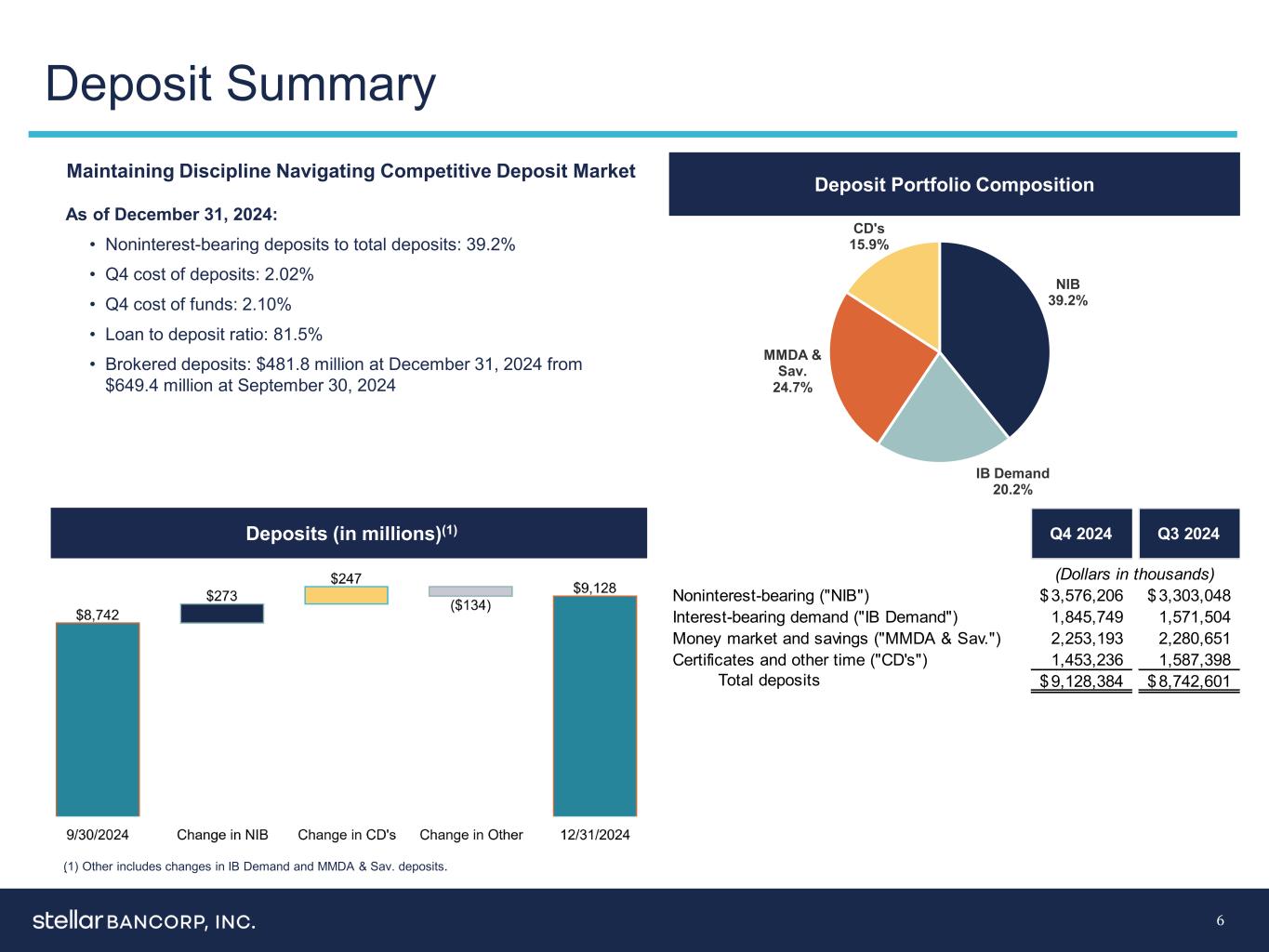Click the light teal IB Demand pie slice
The height and width of the screenshot is (952, 1269).
click(x=939, y=418)
